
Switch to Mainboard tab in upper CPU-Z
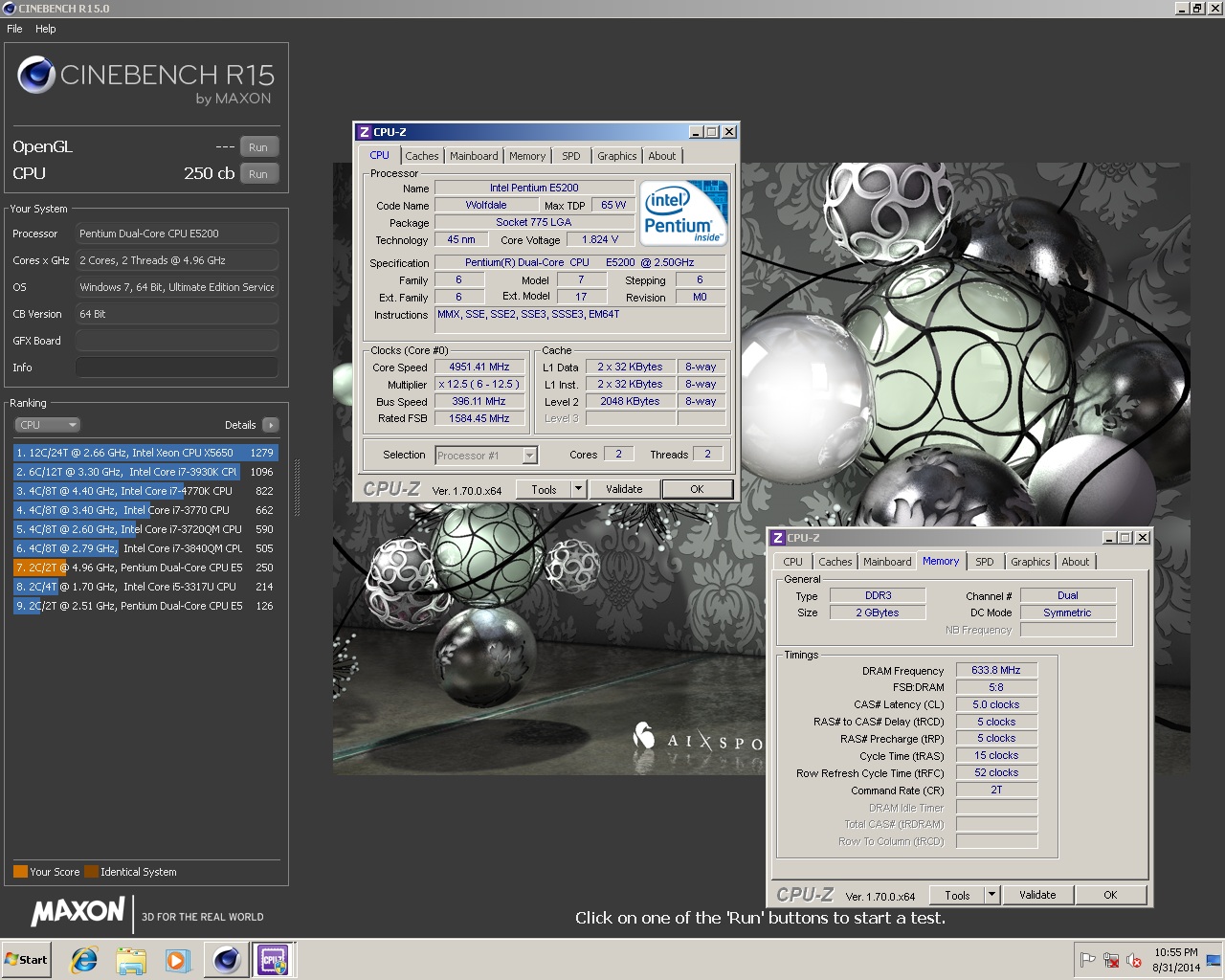click(474, 156)
